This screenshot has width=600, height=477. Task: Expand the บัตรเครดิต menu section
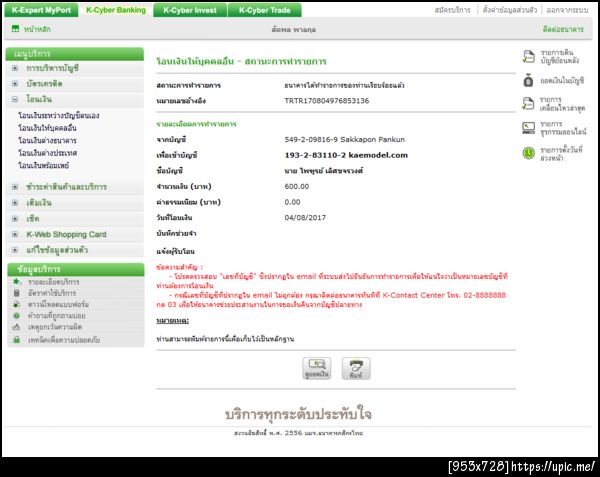(x=15, y=84)
